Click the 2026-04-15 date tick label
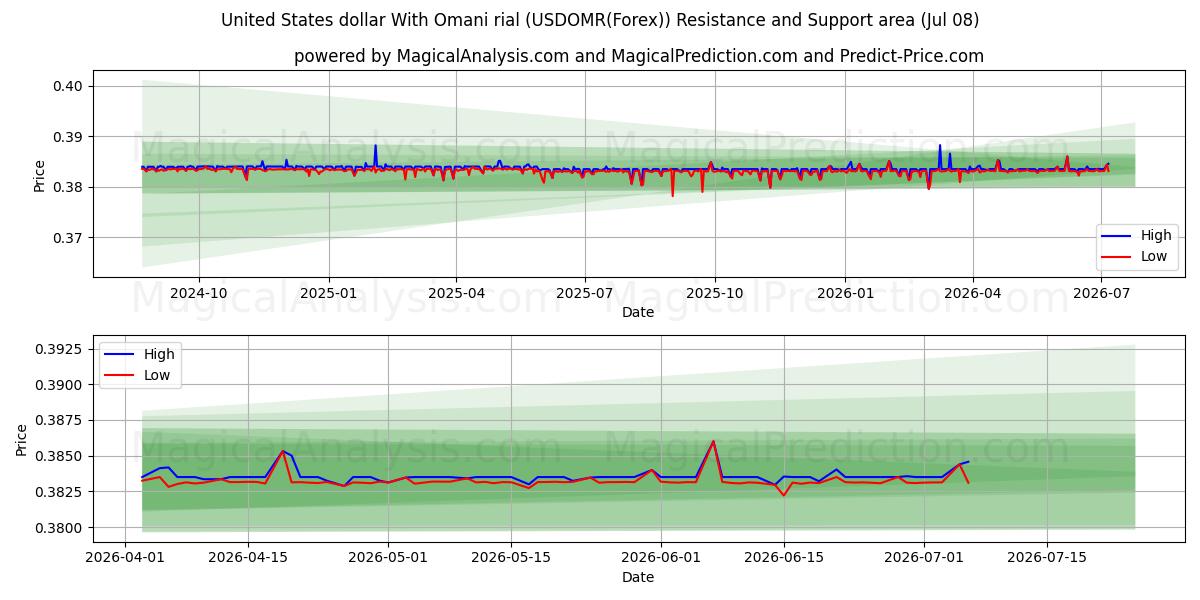Image resolution: width=1200 pixels, height=600 pixels. [x=248, y=559]
